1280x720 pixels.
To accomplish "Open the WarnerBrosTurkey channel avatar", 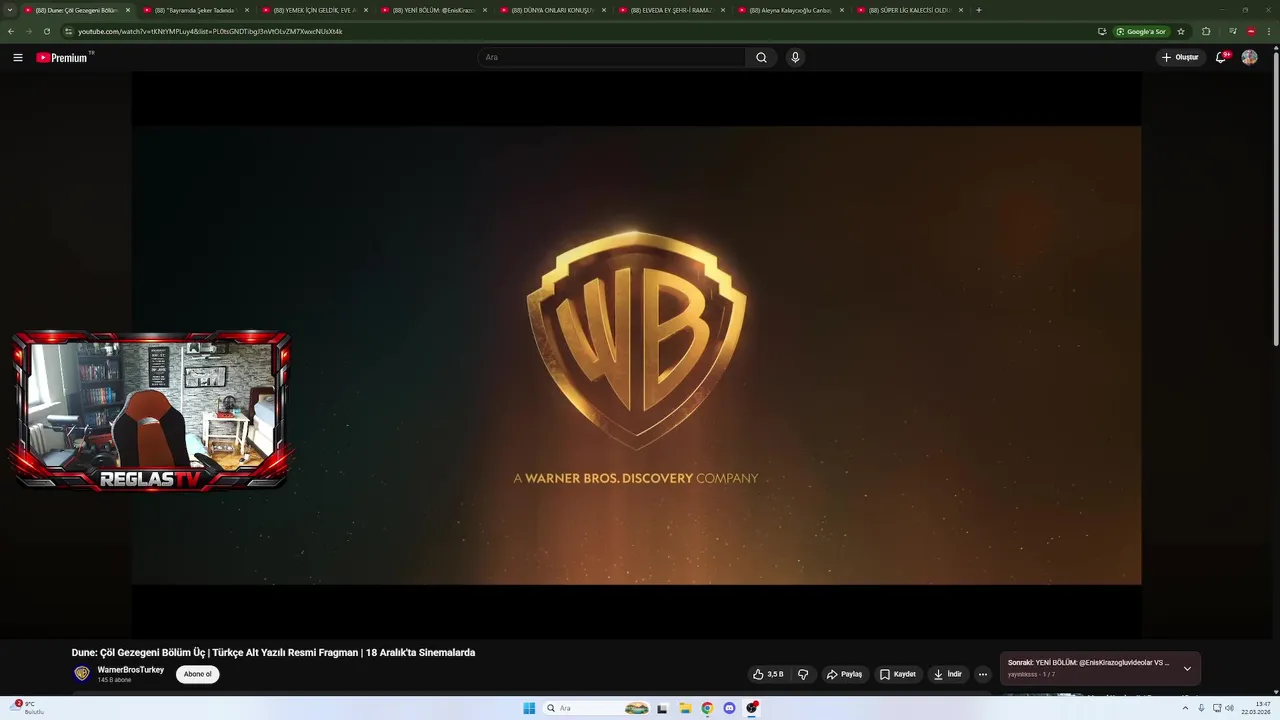I will pyautogui.click(x=82, y=674).
